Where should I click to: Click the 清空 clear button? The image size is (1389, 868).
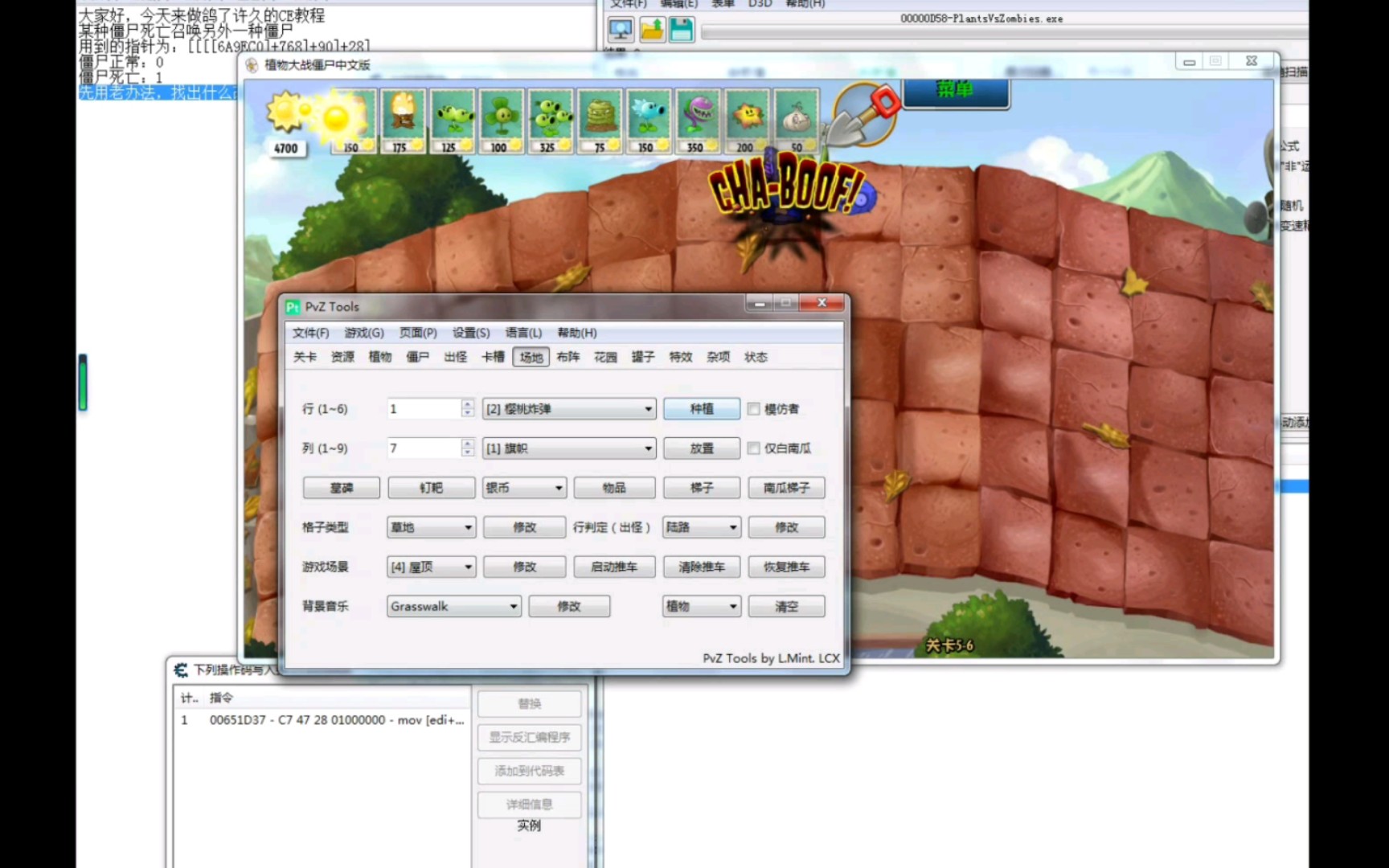click(787, 606)
